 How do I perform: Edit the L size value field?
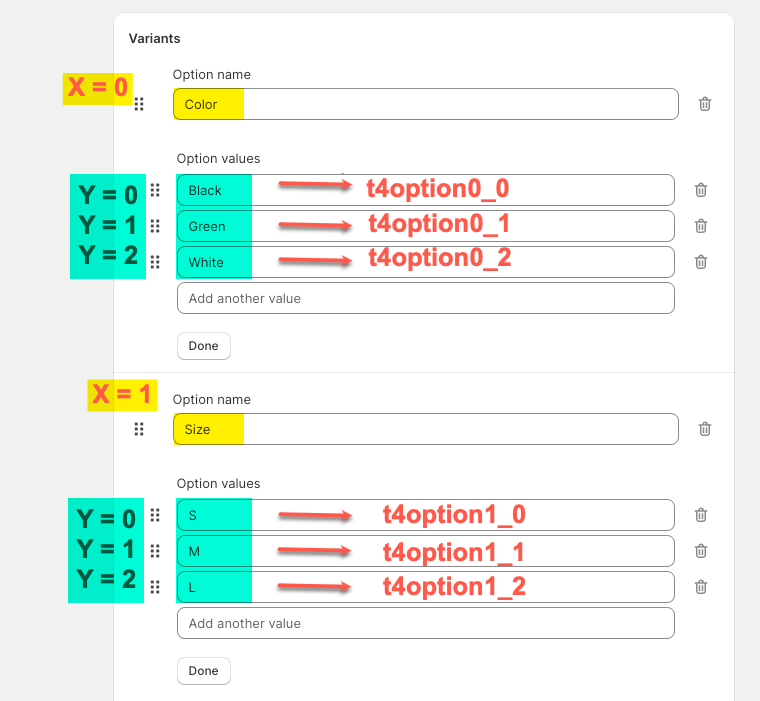coord(426,587)
